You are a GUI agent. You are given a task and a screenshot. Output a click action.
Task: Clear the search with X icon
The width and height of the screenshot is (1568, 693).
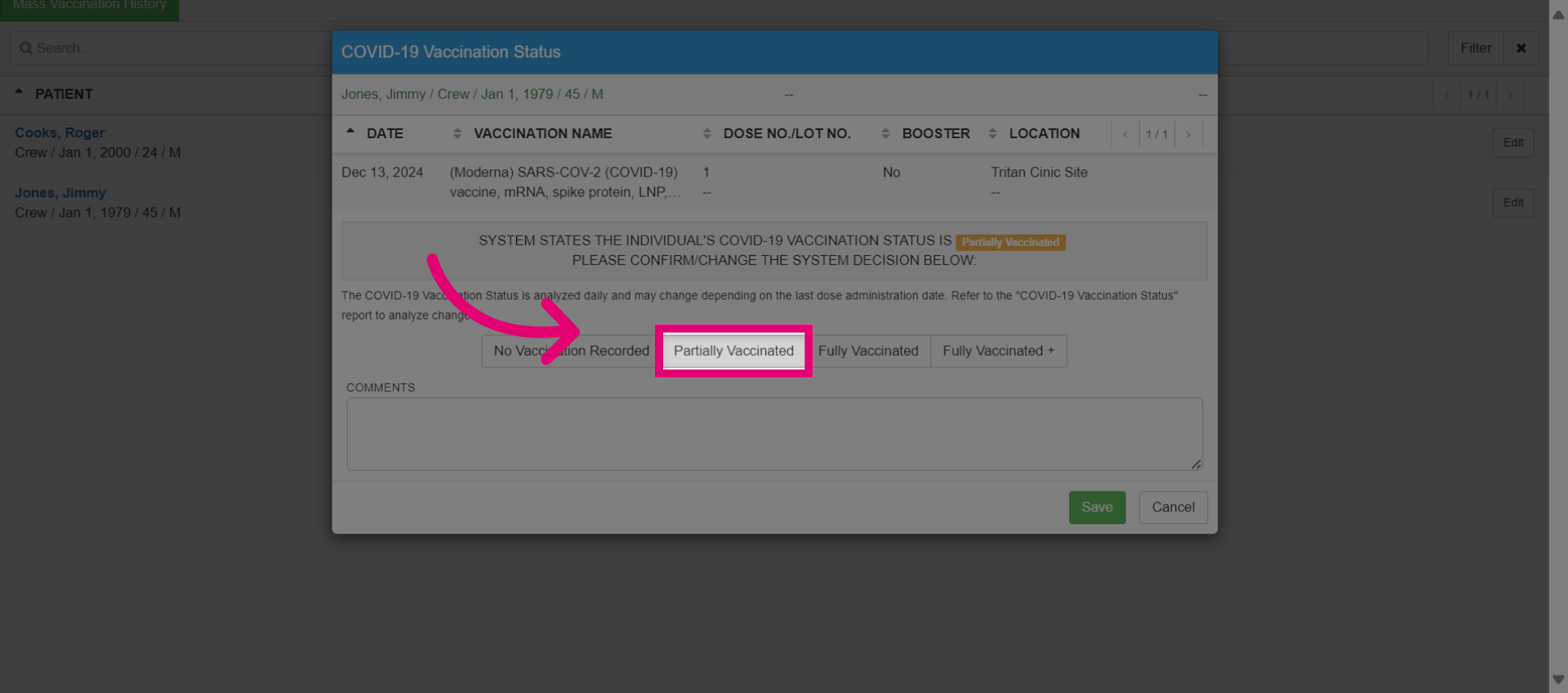(1521, 48)
